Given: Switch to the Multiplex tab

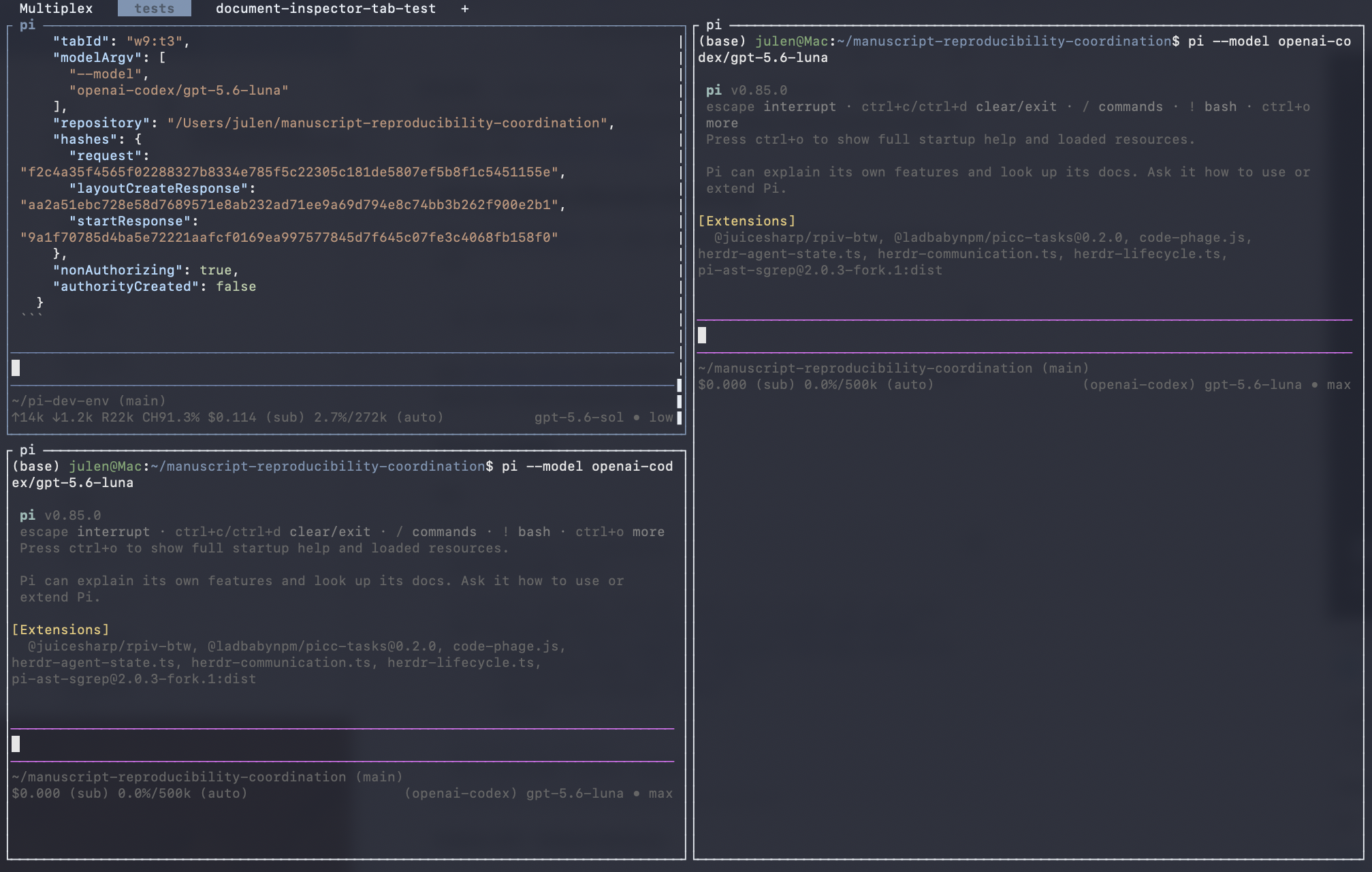Looking at the screenshot, I should pyautogui.click(x=56, y=8).
